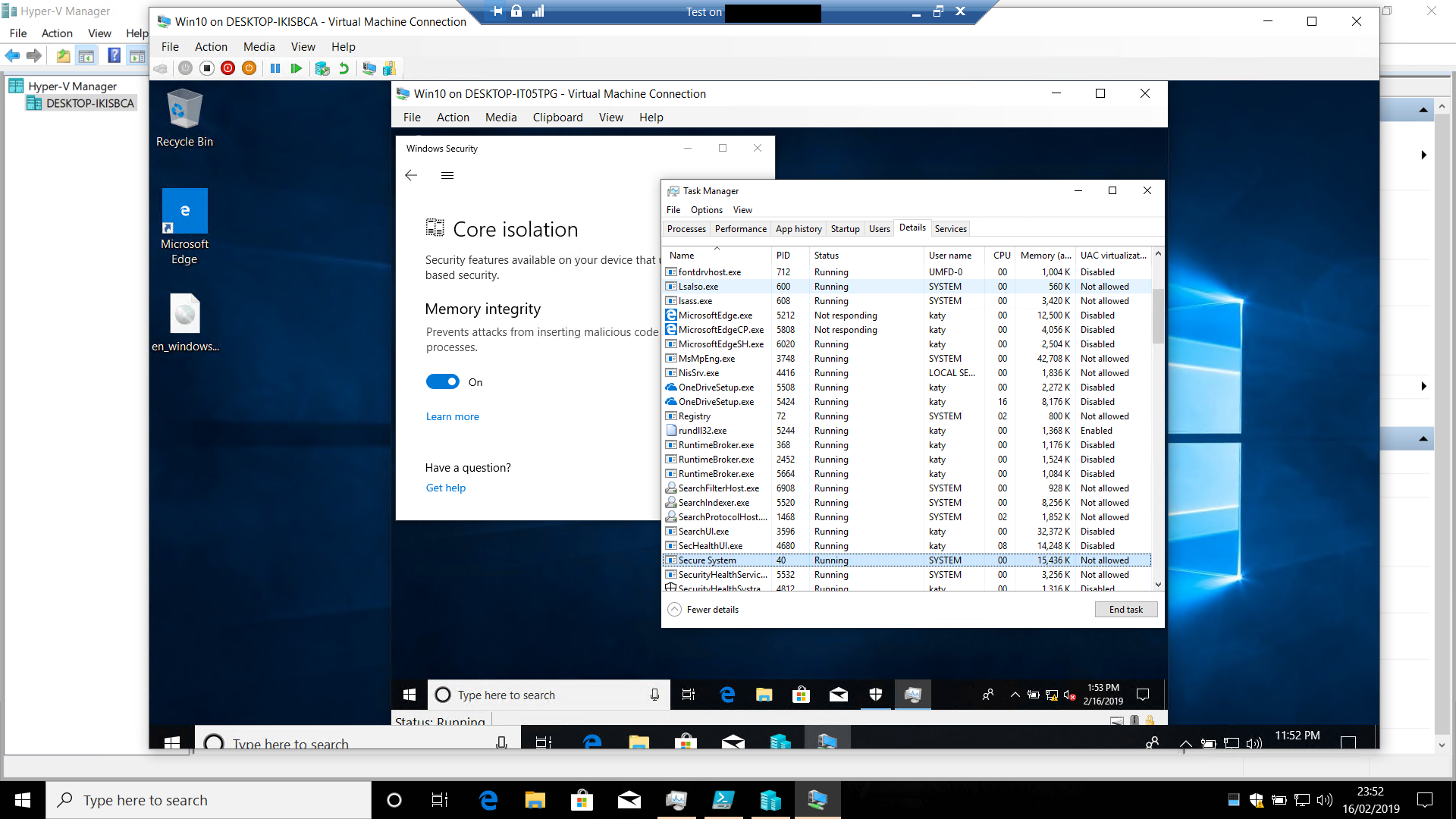This screenshot has width=1456, height=819.
Task: Click the red Shut Down toolbar icon
Action: coord(227,68)
